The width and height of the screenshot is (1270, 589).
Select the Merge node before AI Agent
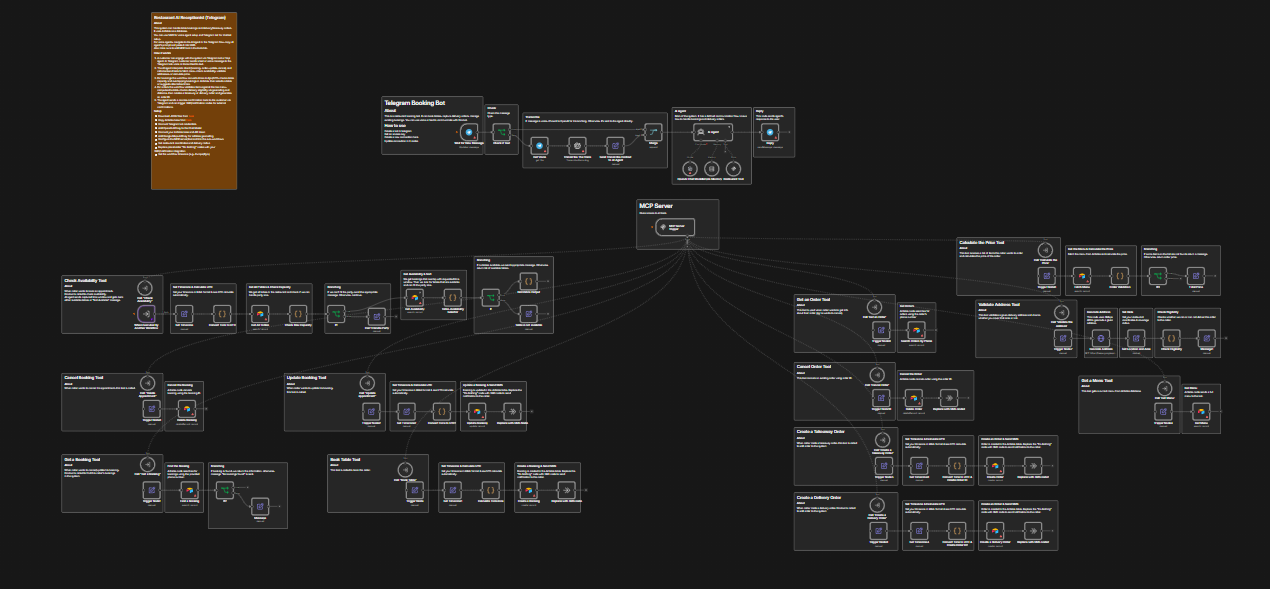point(653,131)
